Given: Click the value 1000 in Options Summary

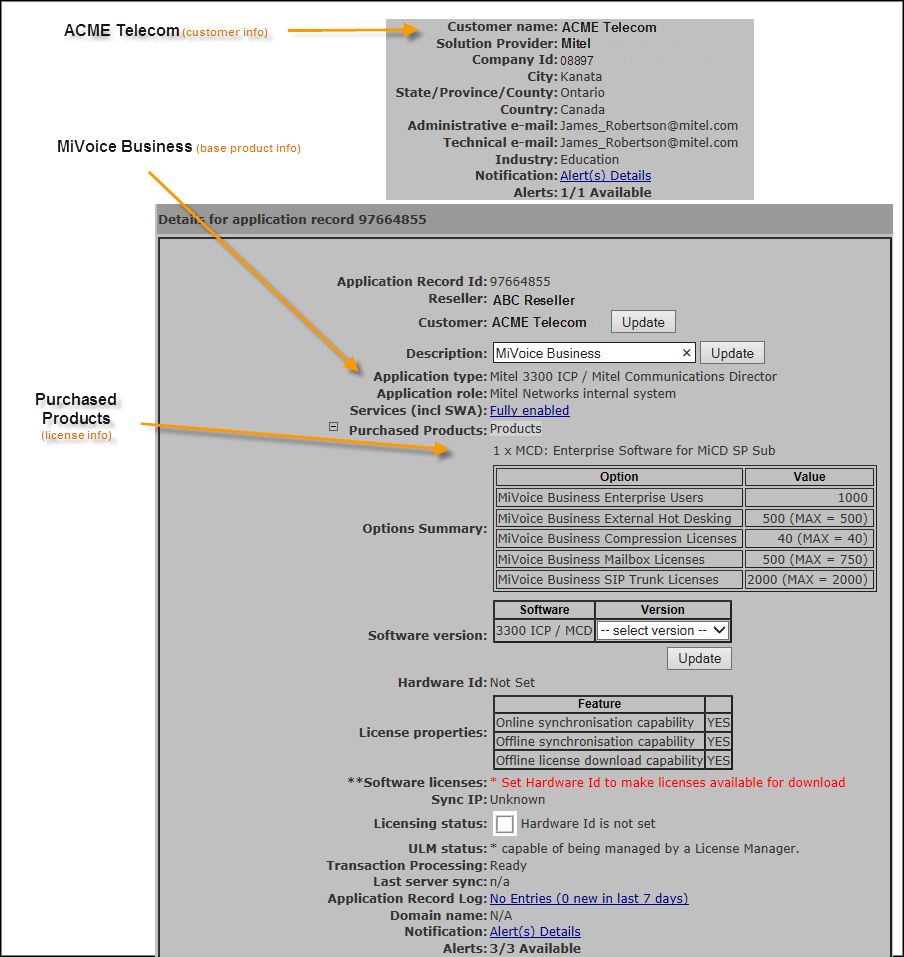Looking at the screenshot, I should (x=852, y=497).
